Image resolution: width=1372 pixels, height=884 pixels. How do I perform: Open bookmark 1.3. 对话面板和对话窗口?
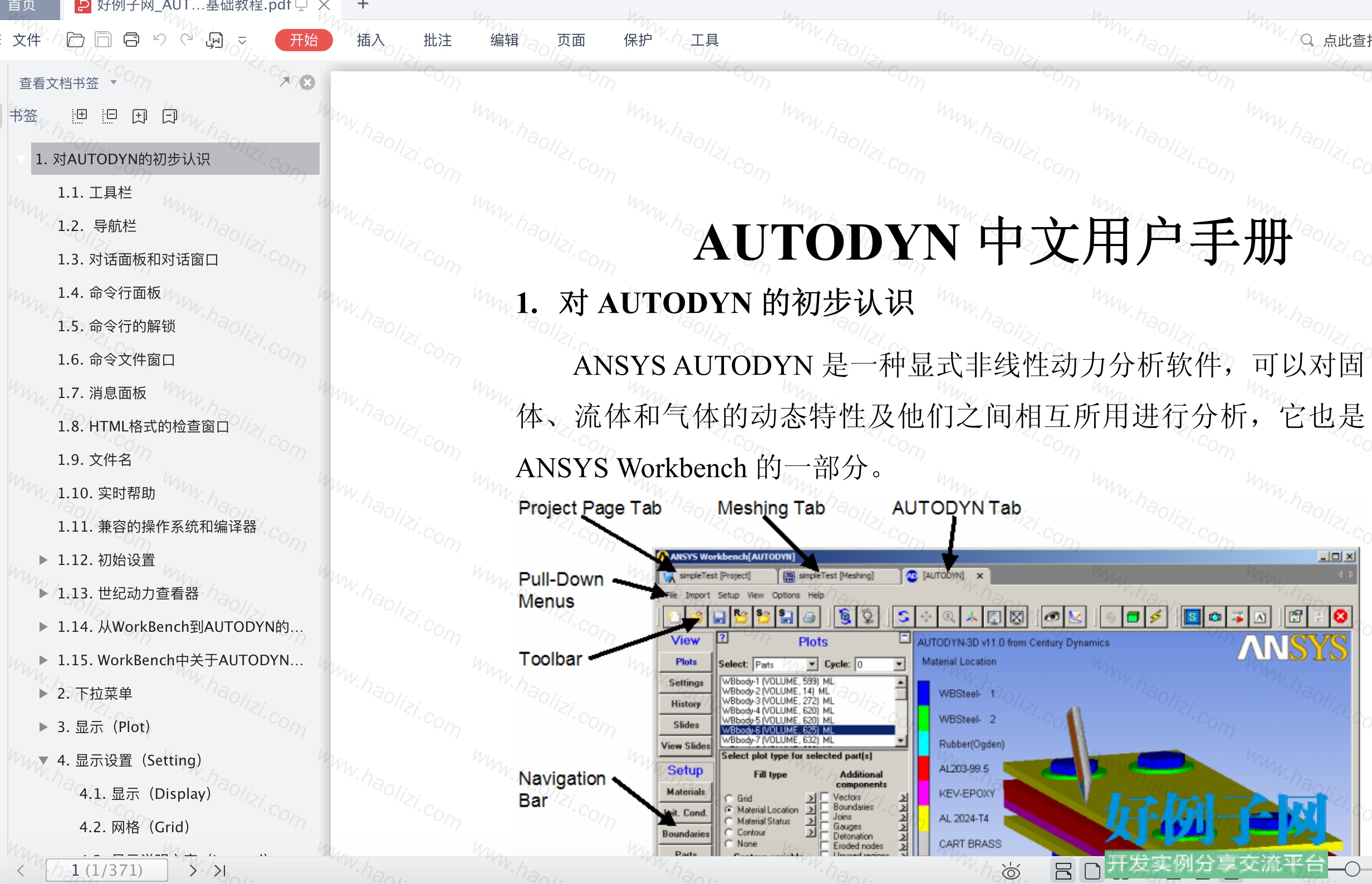pyautogui.click(x=138, y=259)
